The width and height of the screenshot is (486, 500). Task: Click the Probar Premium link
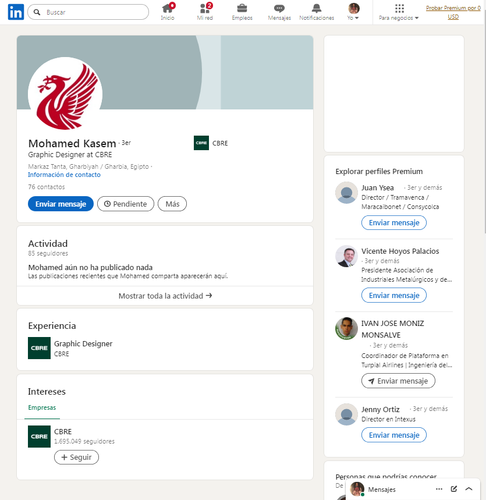coord(453,12)
